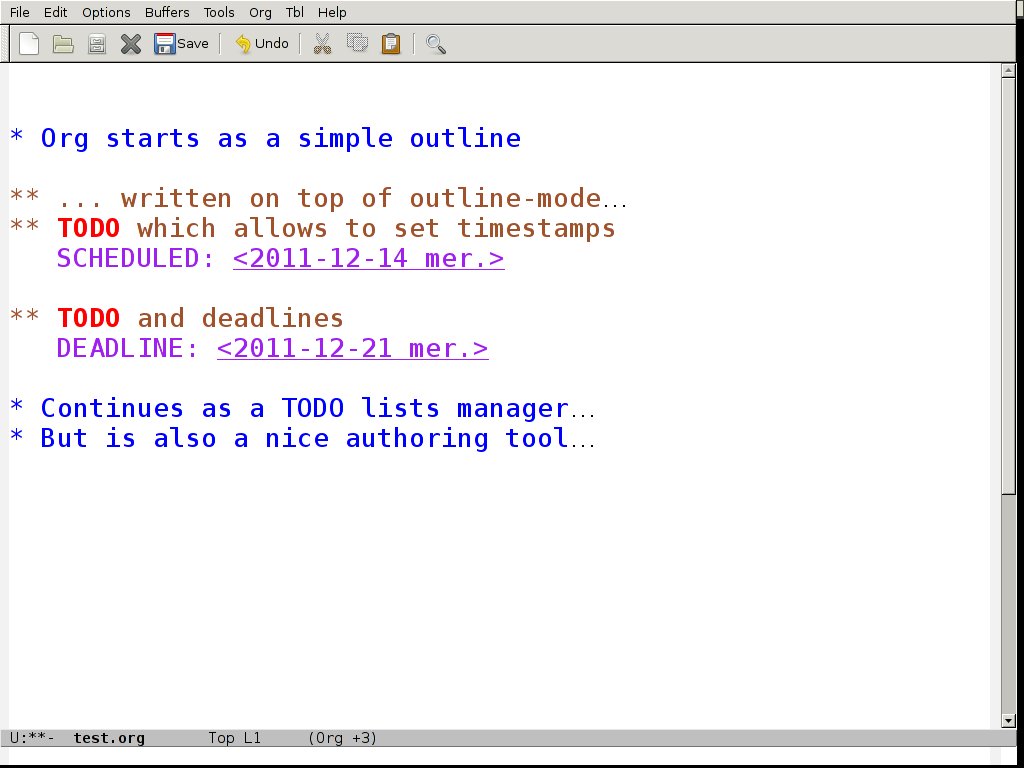Image resolution: width=1024 pixels, height=768 pixels.
Task: Click the New file toolbar icon
Action: click(x=29, y=44)
